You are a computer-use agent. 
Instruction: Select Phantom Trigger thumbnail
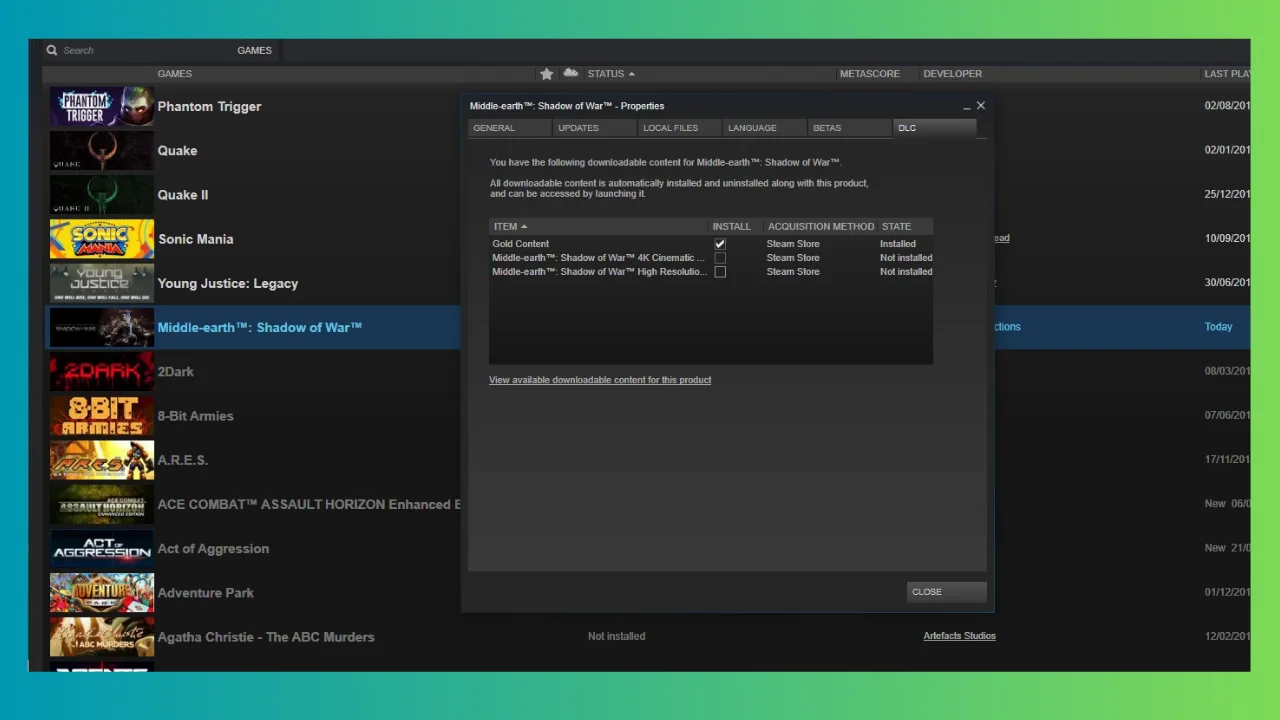click(102, 106)
